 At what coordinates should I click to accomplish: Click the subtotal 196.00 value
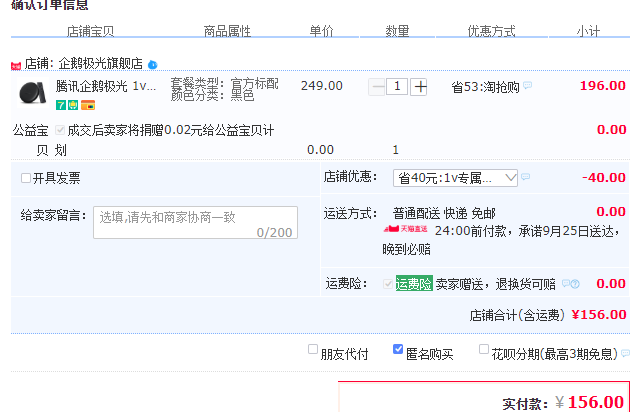coord(602,86)
